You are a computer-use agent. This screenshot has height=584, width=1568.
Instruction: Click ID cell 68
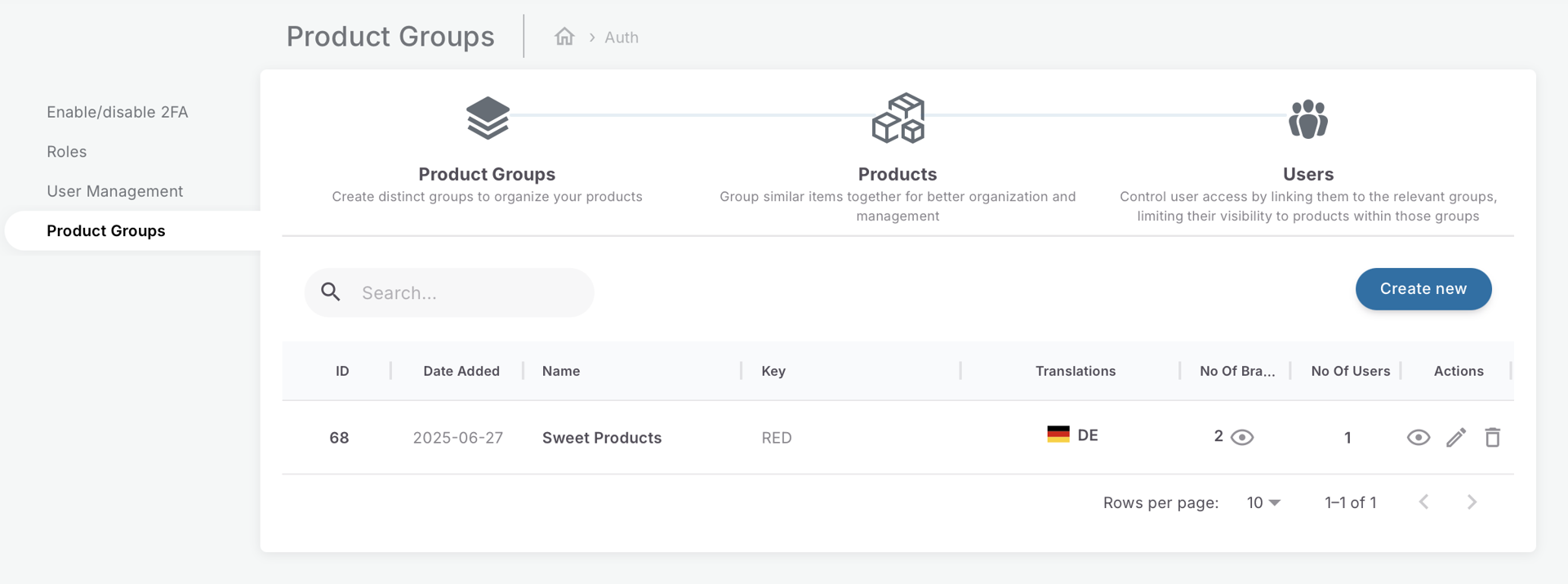pos(339,438)
